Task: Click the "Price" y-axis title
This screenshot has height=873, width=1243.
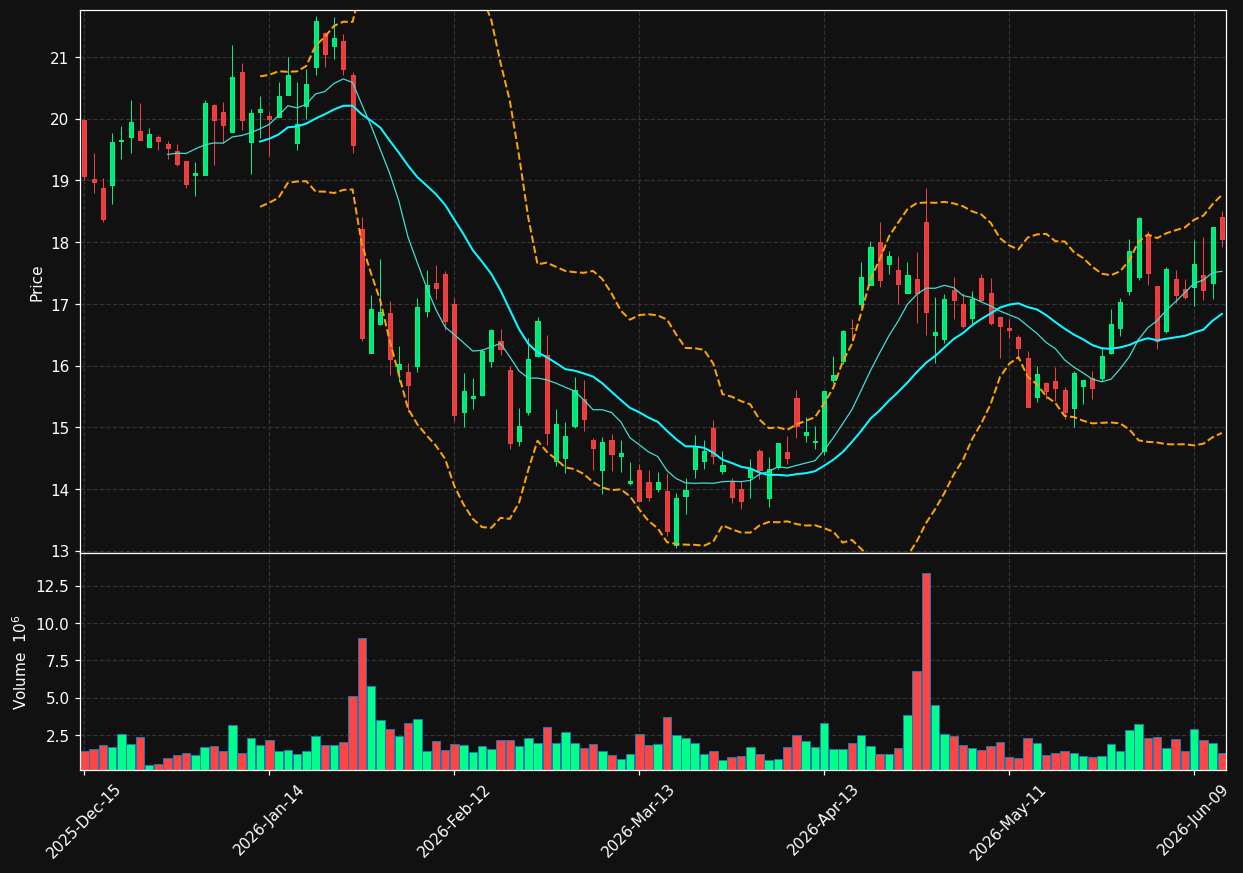Action: [37, 283]
